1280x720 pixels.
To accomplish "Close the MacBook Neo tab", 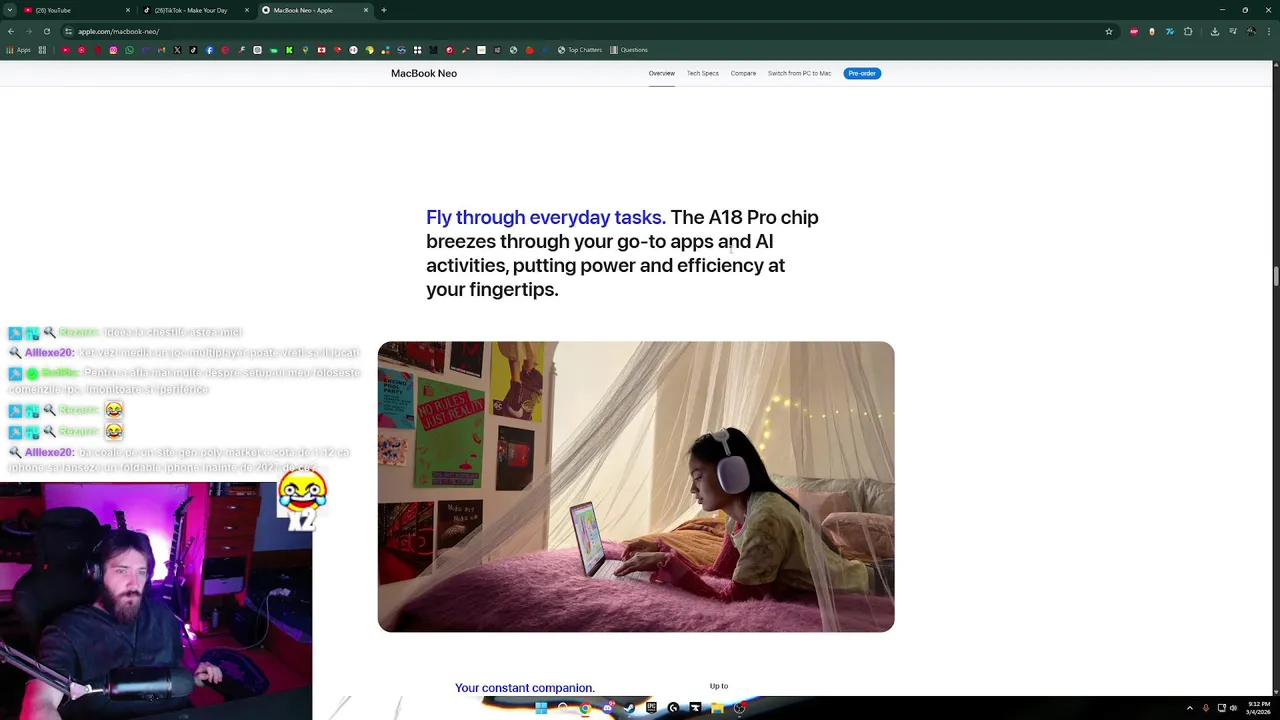I will [x=366, y=10].
